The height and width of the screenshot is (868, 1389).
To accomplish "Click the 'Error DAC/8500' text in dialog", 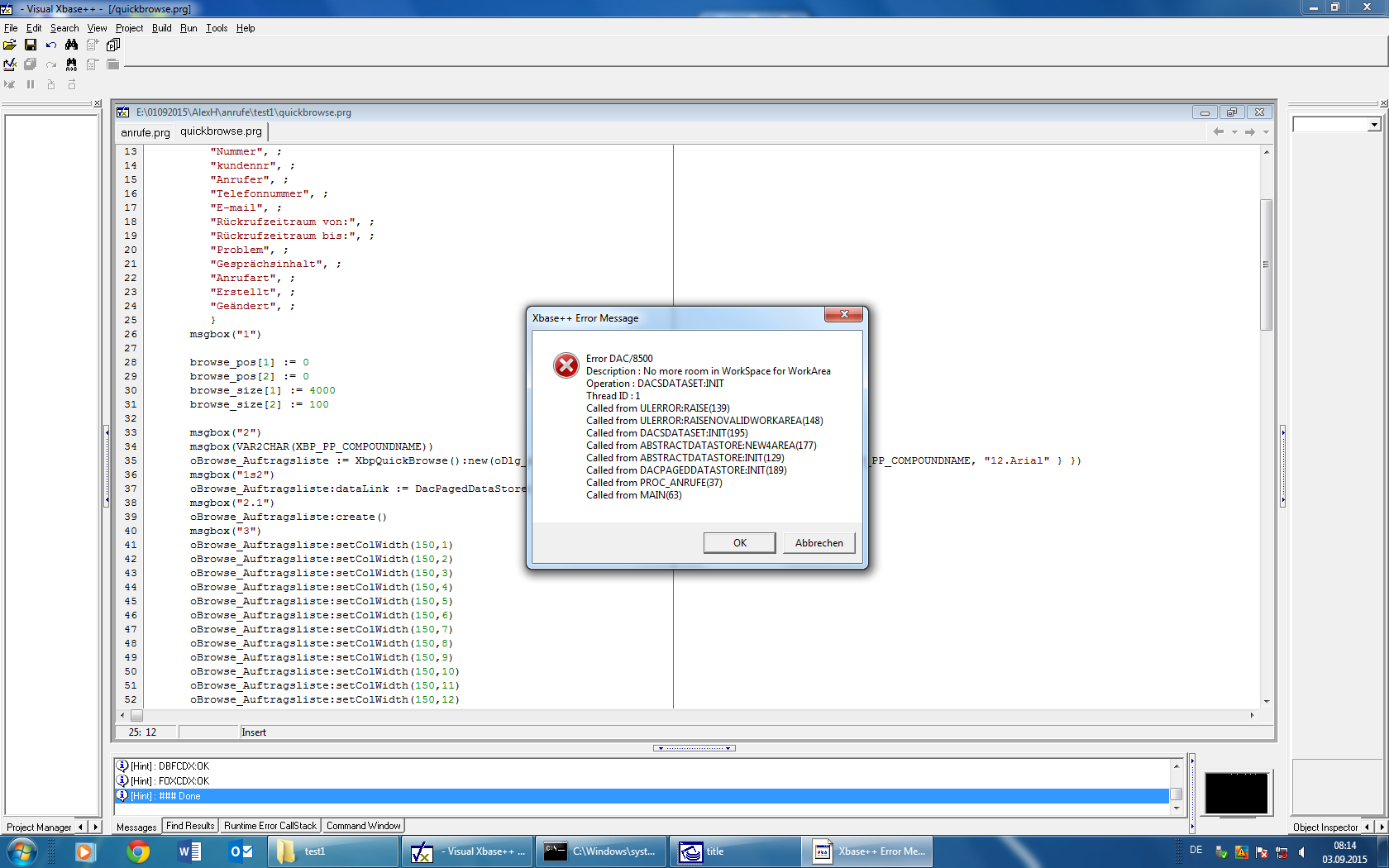I will point(619,359).
